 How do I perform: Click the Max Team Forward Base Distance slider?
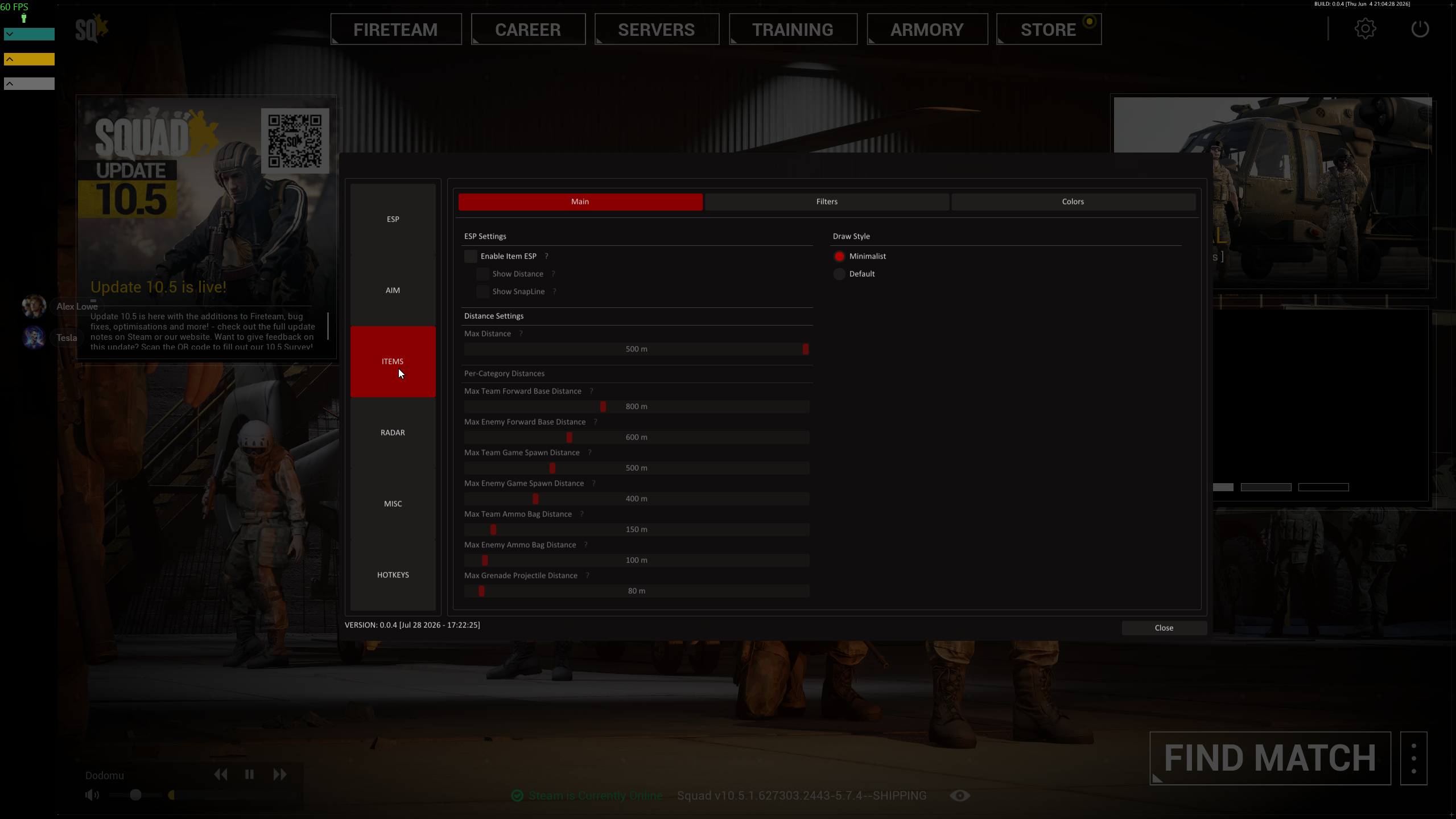coord(637,406)
